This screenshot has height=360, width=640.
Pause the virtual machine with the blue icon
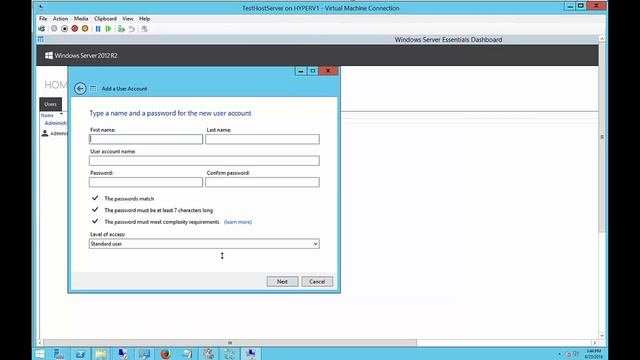point(98,29)
